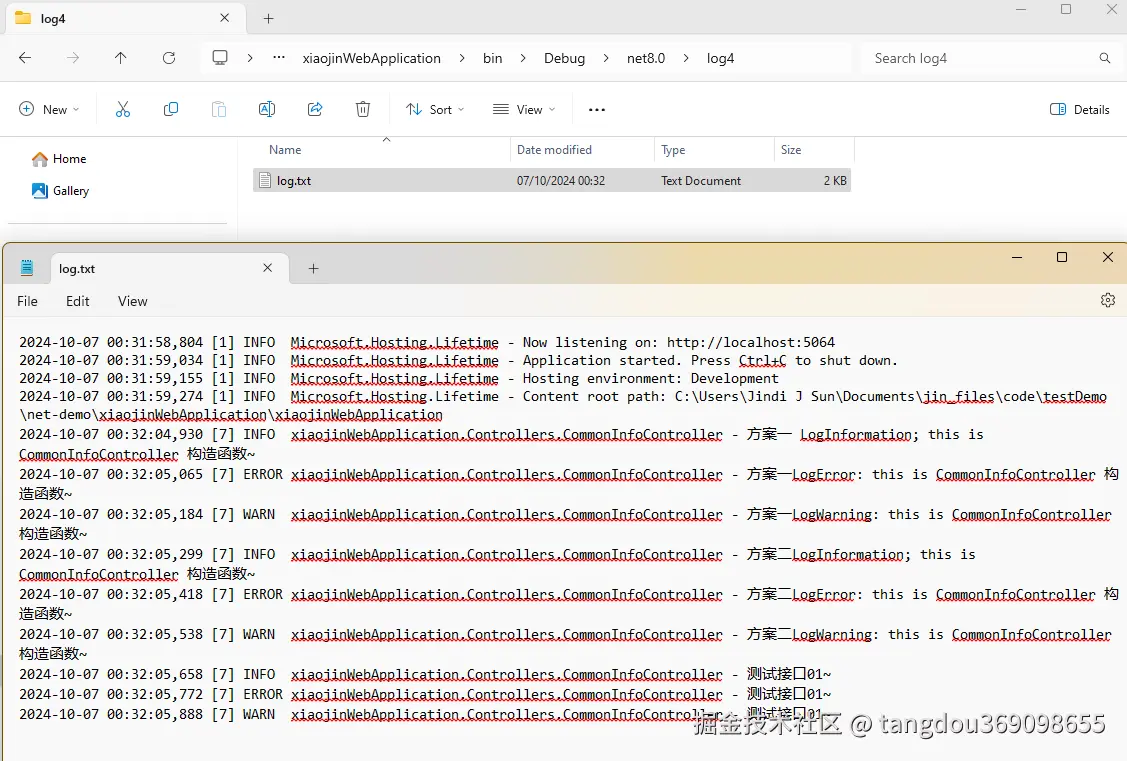Maximize the Notepad window
1127x761 pixels.
click(1062, 257)
